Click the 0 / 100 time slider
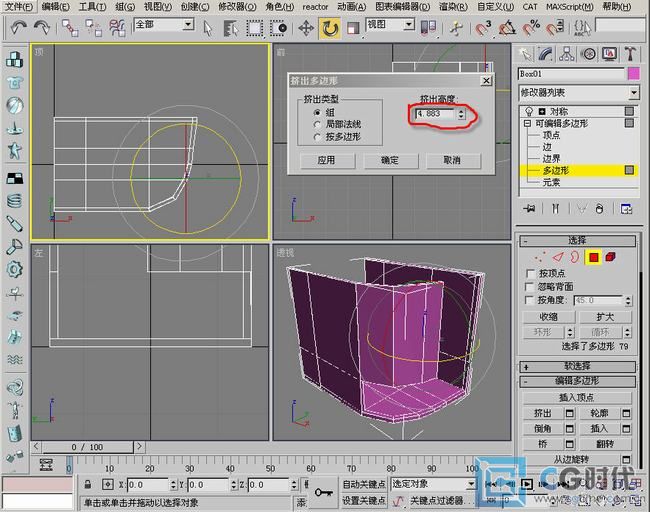Viewport: 650px width, 512px height. [x=87, y=447]
